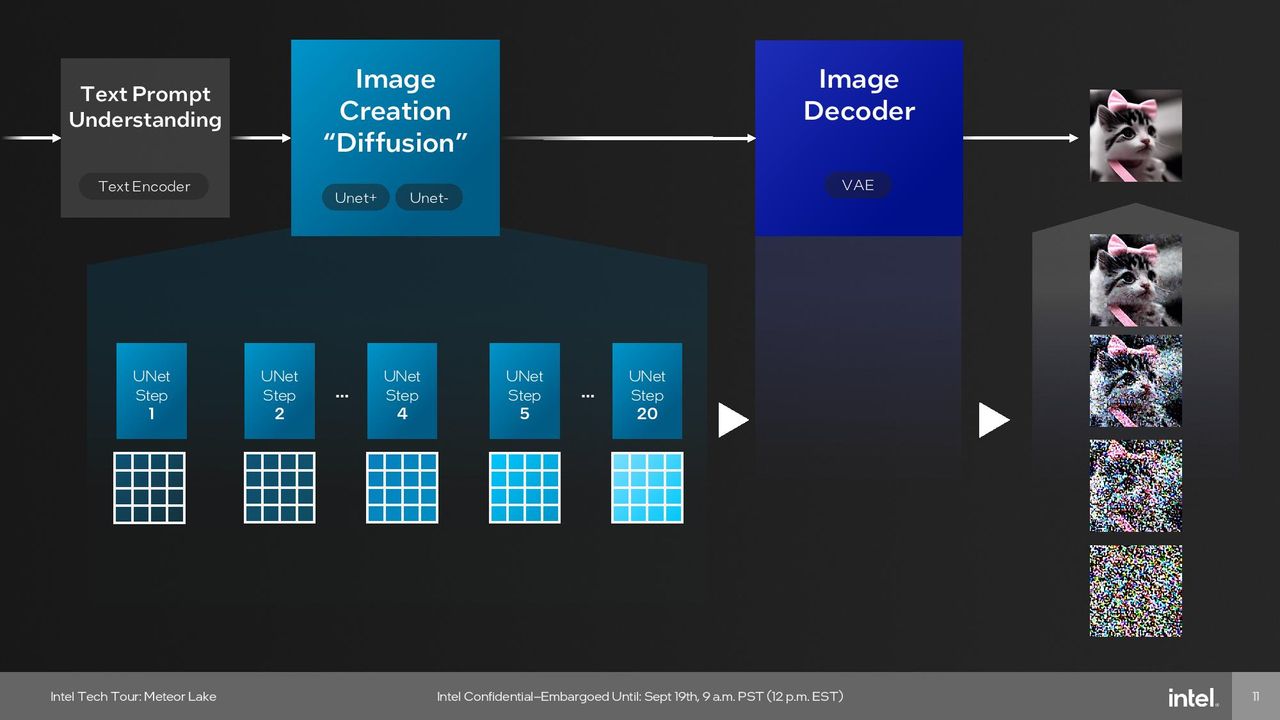This screenshot has width=1280, height=720.
Task: Click the grid icon under Step 20
Action: pos(648,488)
